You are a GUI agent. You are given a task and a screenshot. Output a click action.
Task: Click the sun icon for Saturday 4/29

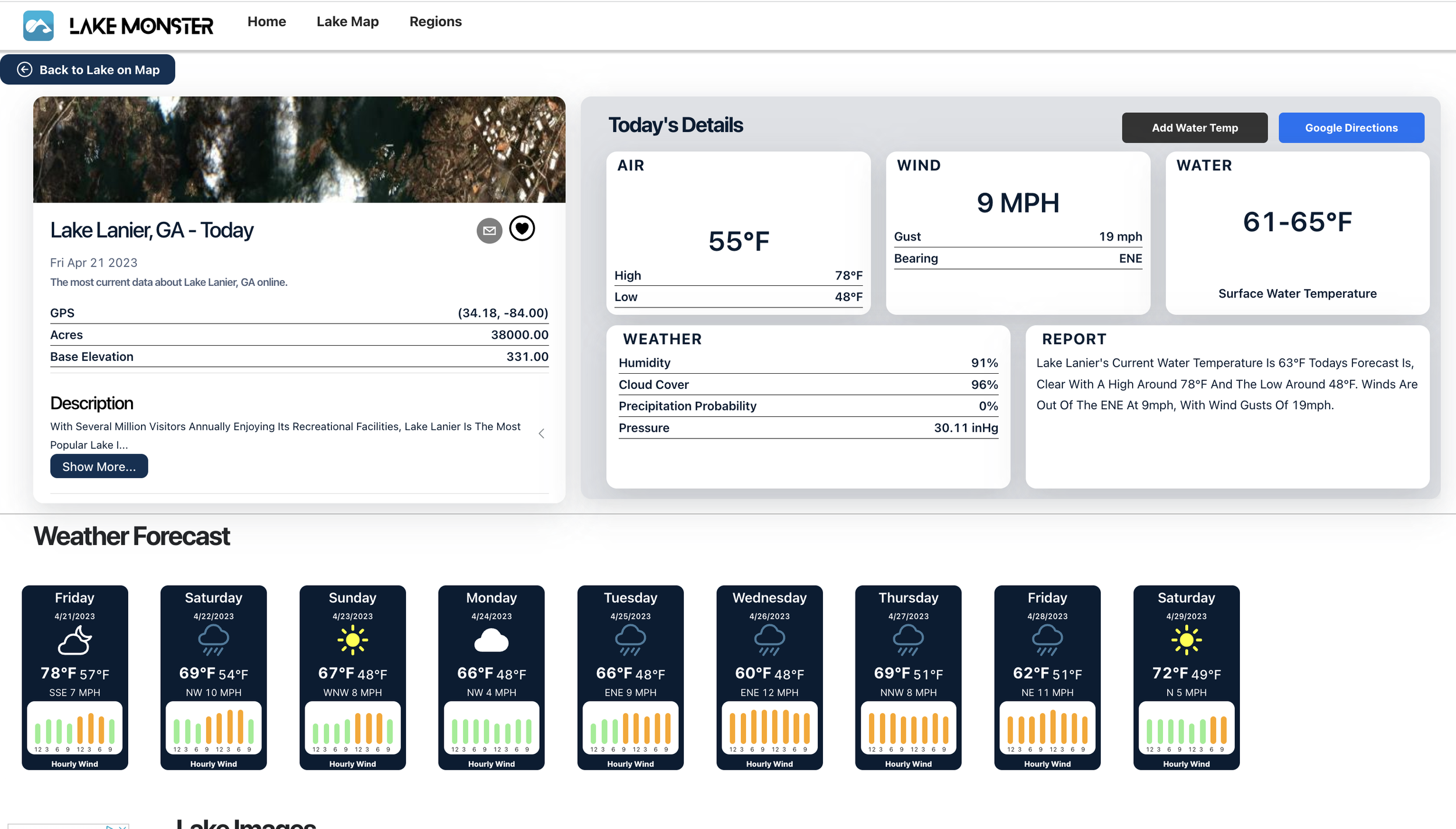(x=1186, y=640)
